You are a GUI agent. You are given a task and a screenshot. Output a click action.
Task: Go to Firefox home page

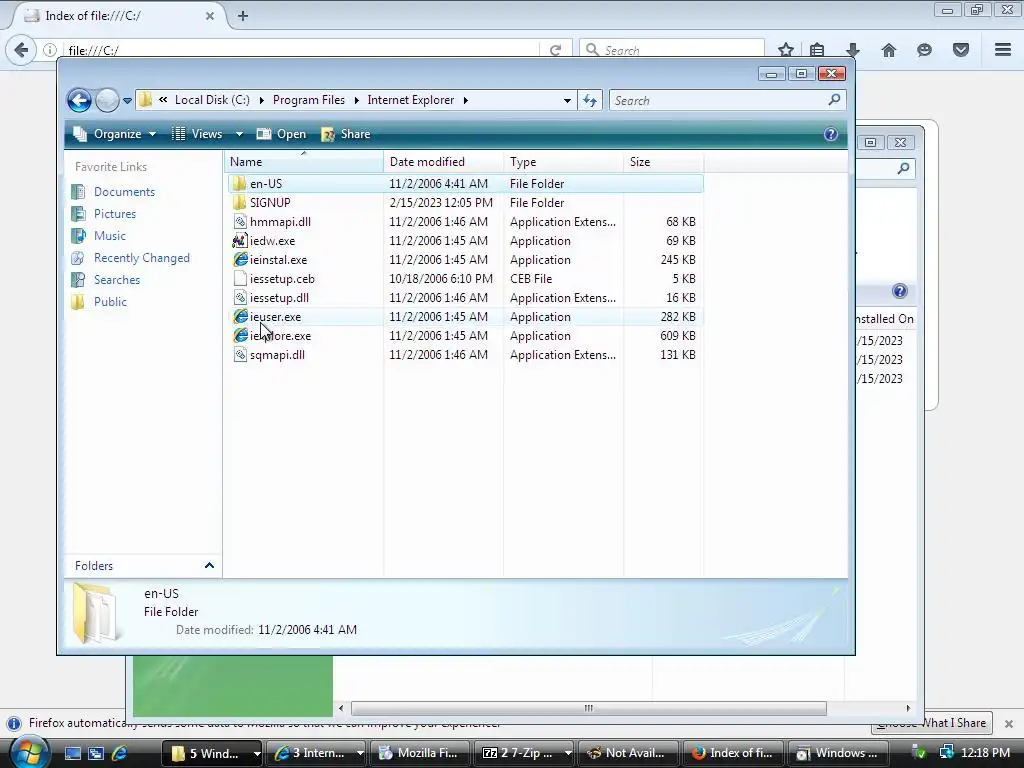[x=888, y=50]
